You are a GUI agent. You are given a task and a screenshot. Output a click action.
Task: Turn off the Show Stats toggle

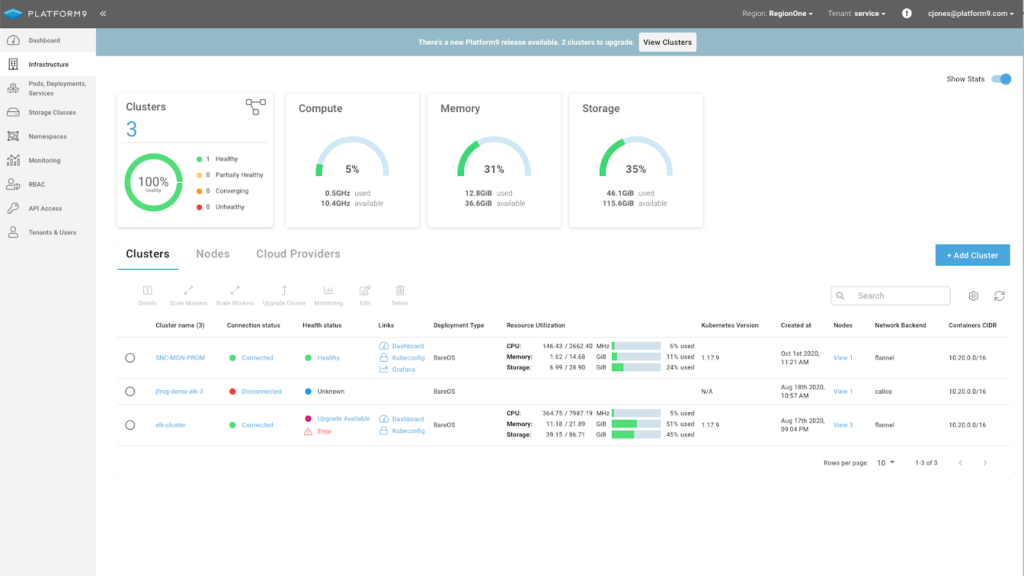click(1000, 79)
